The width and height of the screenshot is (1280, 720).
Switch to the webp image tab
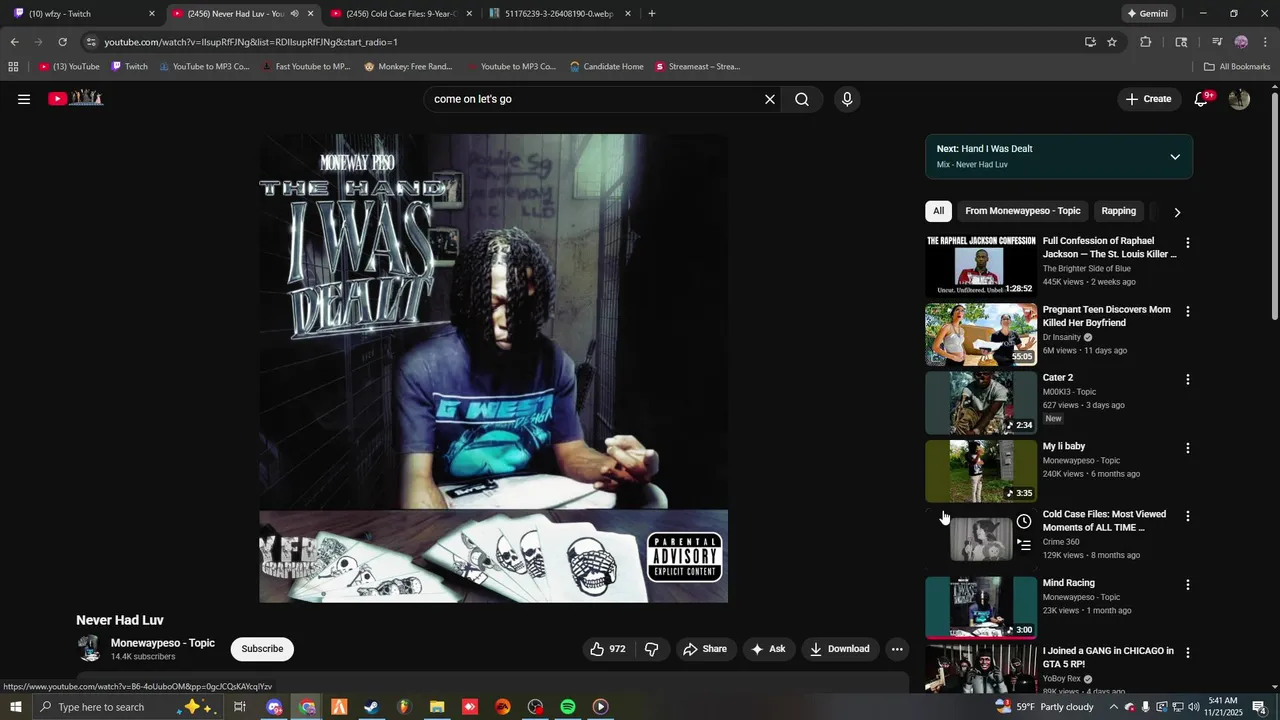coord(559,14)
